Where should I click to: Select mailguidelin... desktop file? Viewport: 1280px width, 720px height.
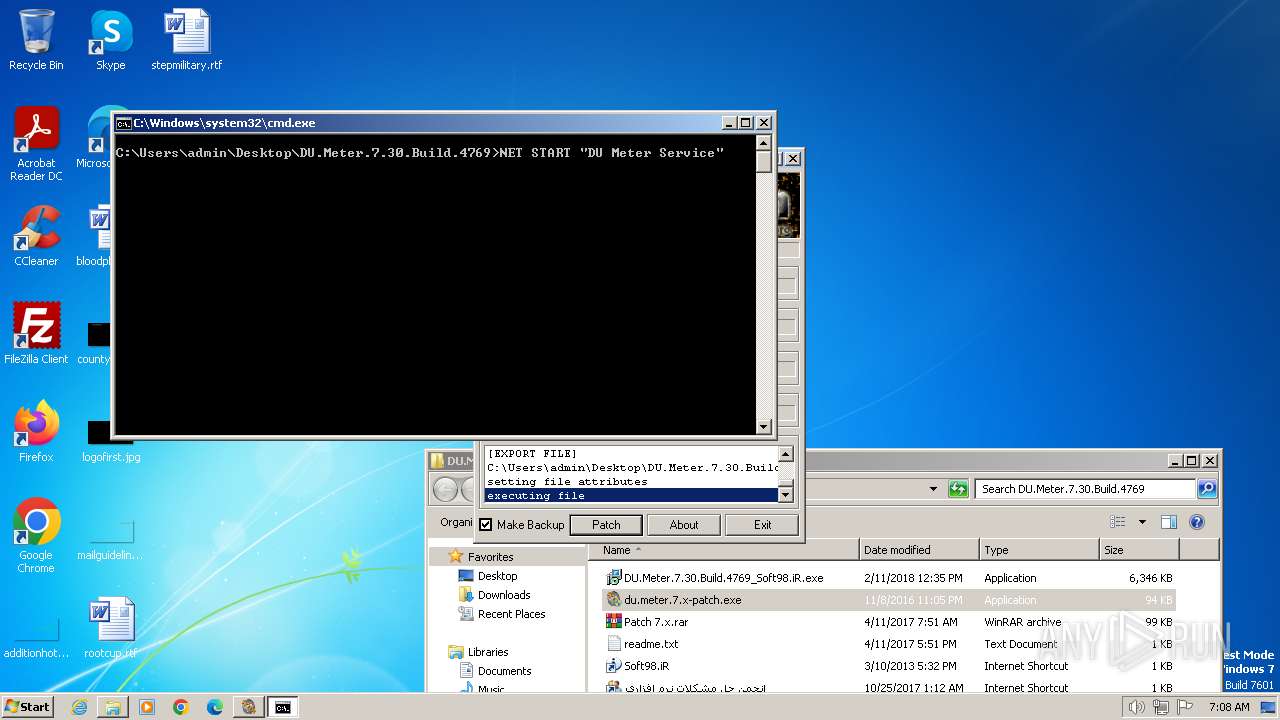point(110,540)
